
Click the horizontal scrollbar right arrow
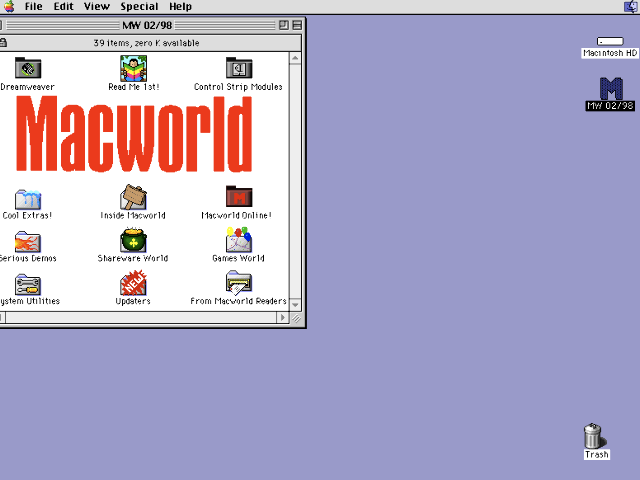(x=283, y=318)
